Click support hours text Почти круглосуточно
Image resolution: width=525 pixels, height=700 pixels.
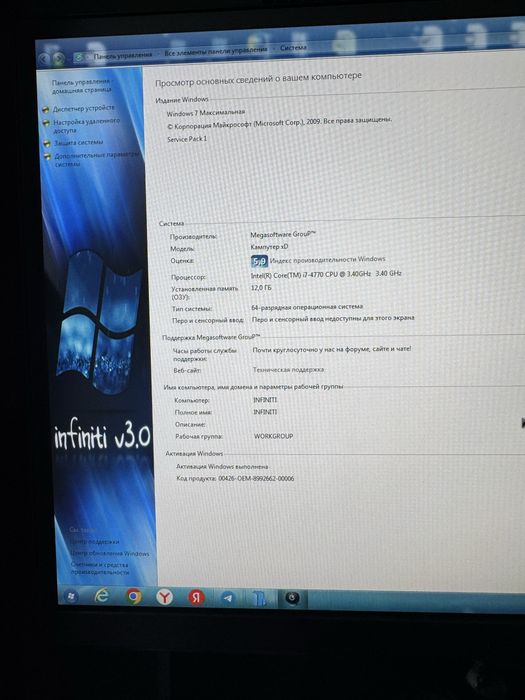pos(332,349)
